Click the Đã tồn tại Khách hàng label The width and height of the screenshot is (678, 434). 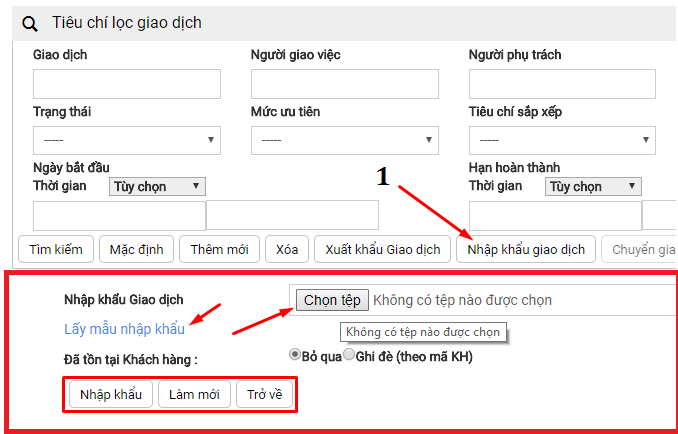coord(131,359)
